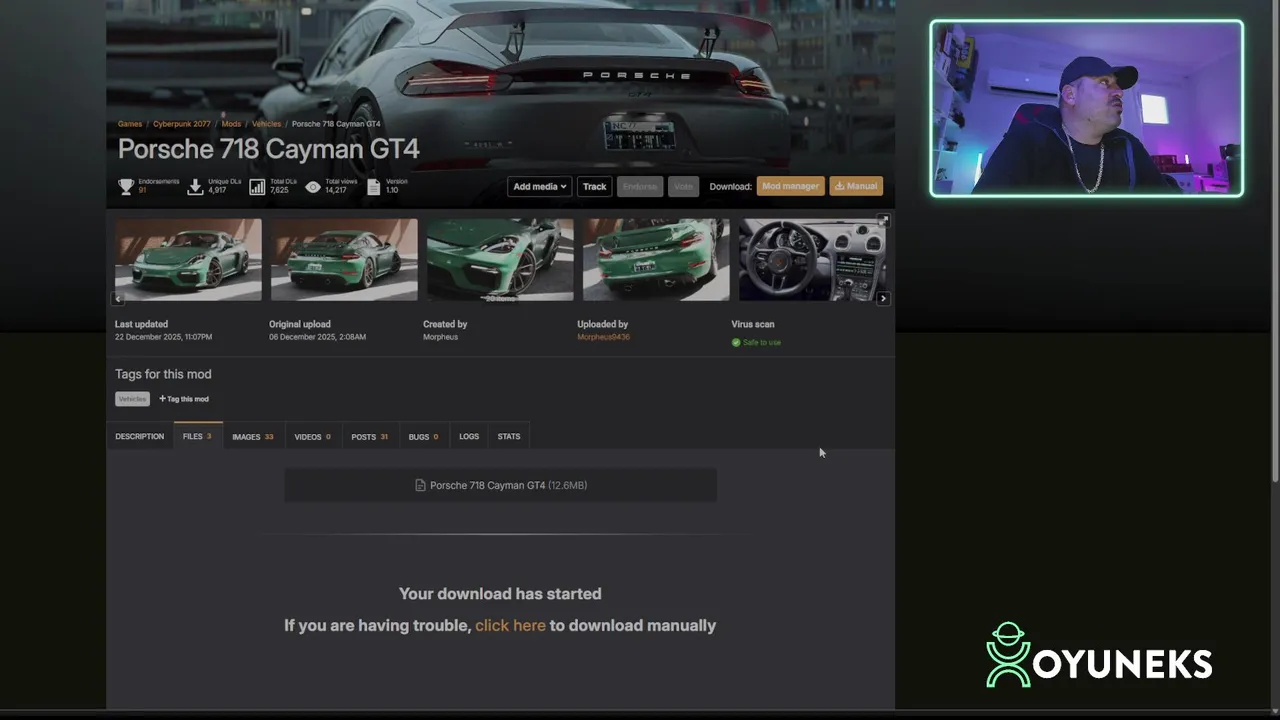Open the Logs tab

click(x=469, y=437)
